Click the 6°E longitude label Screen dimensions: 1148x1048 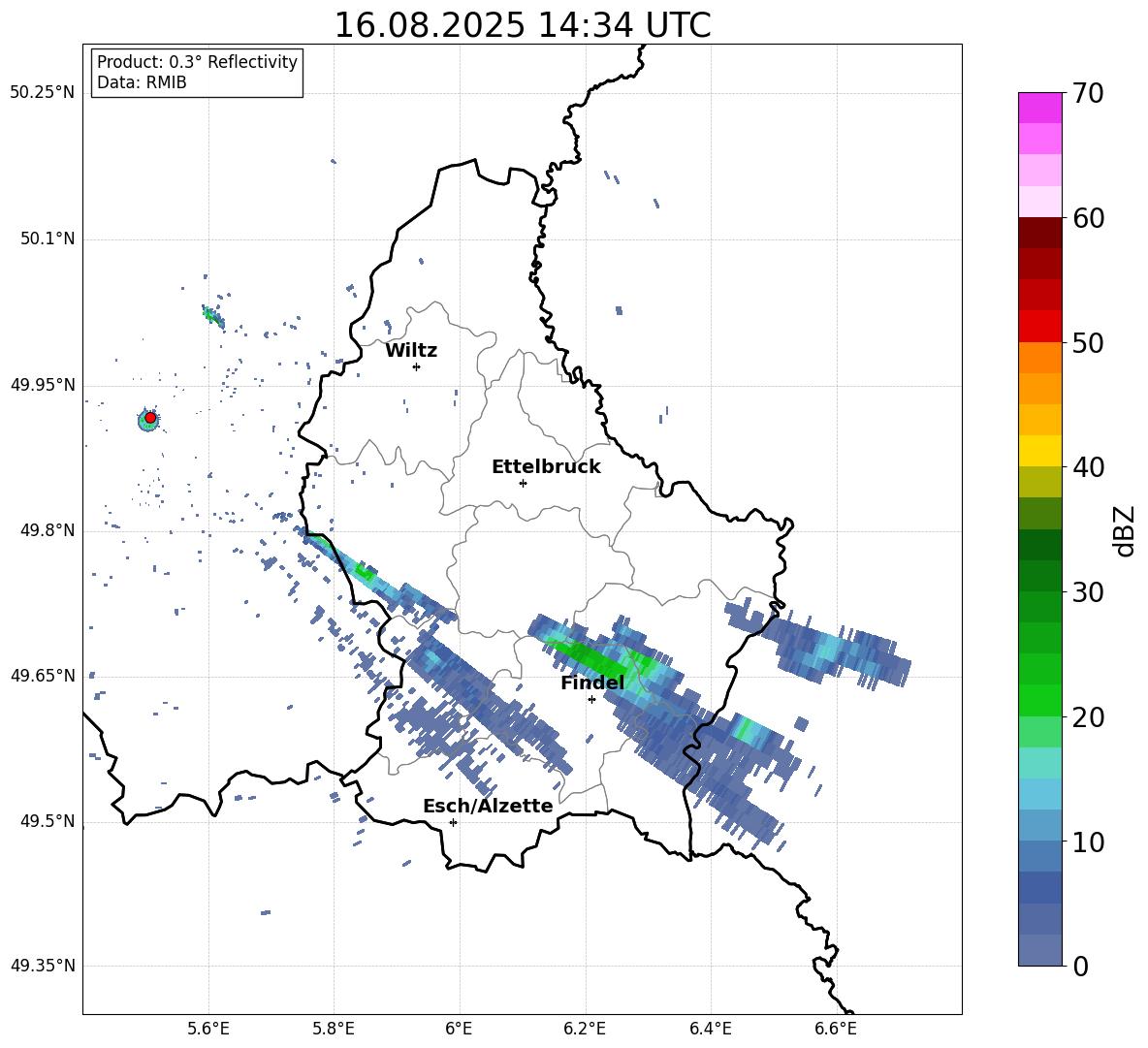click(x=459, y=1029)
